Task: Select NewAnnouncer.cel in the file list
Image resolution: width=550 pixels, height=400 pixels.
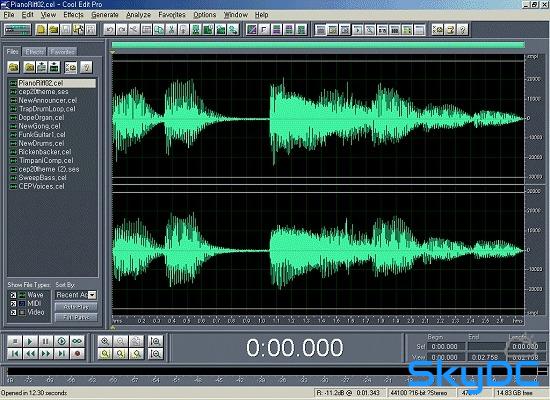Action: (x=48, y=100)
